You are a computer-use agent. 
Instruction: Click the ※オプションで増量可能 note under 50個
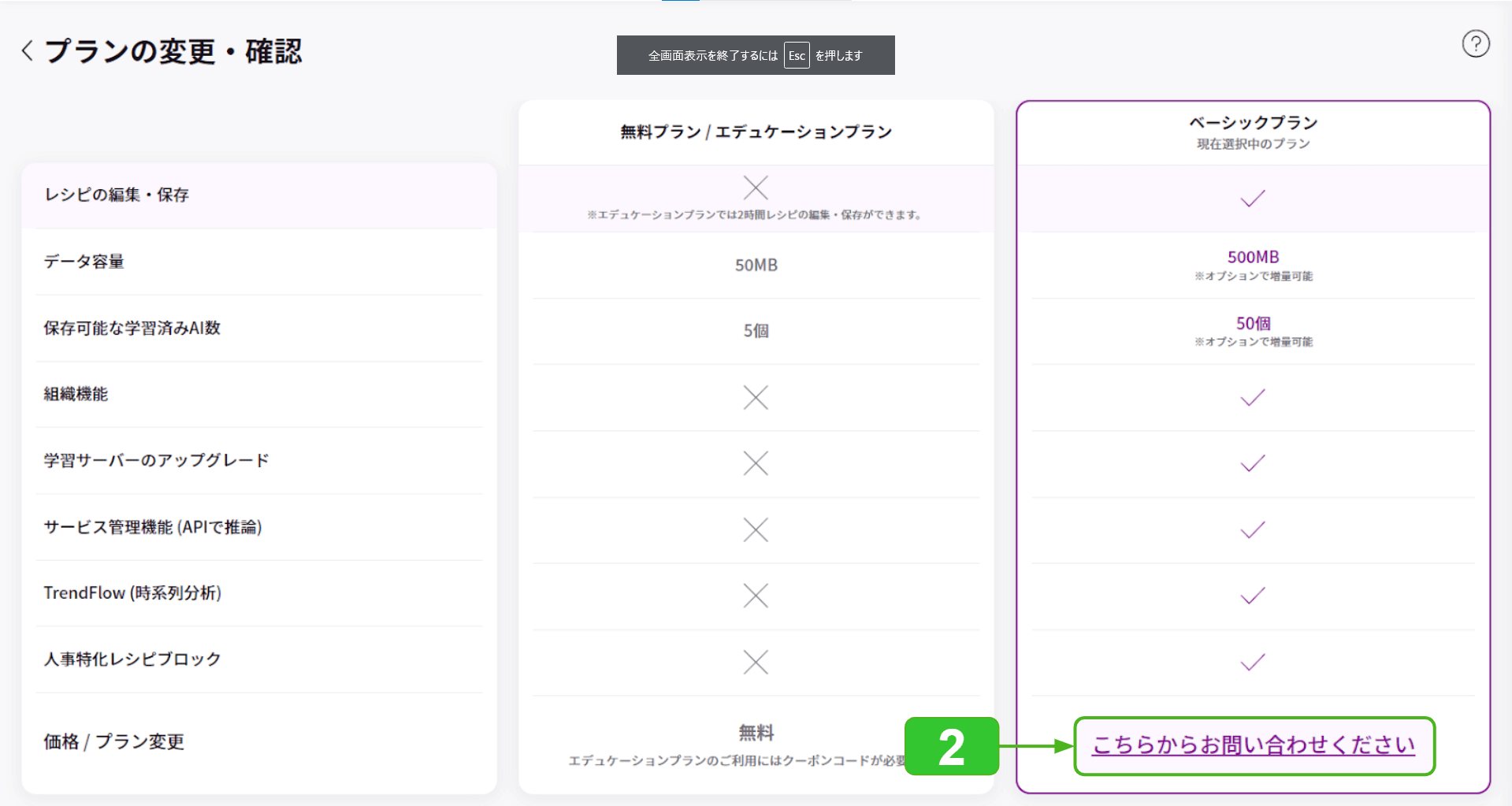[1254, 341]
